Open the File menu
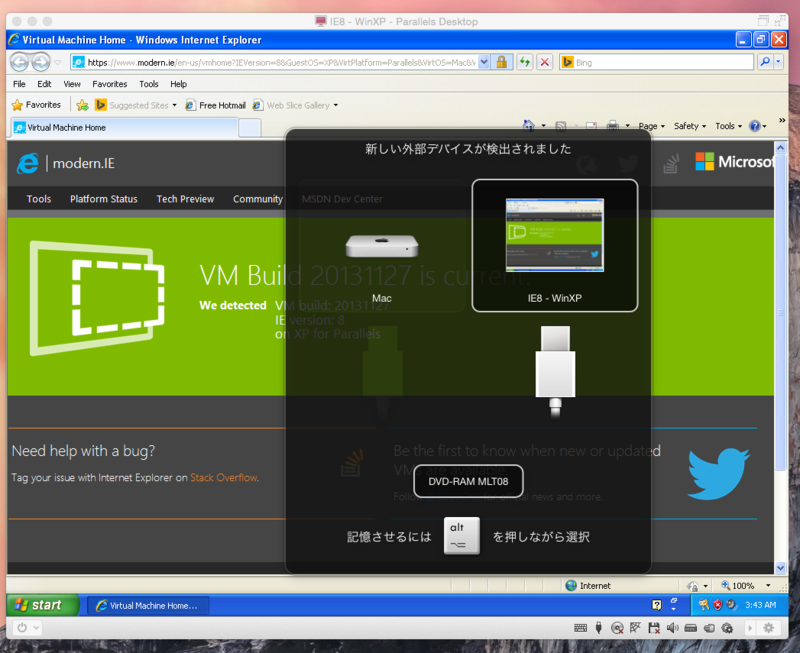Screen dimensions: 800x653 pyautogui.click(x=17, y=84)
